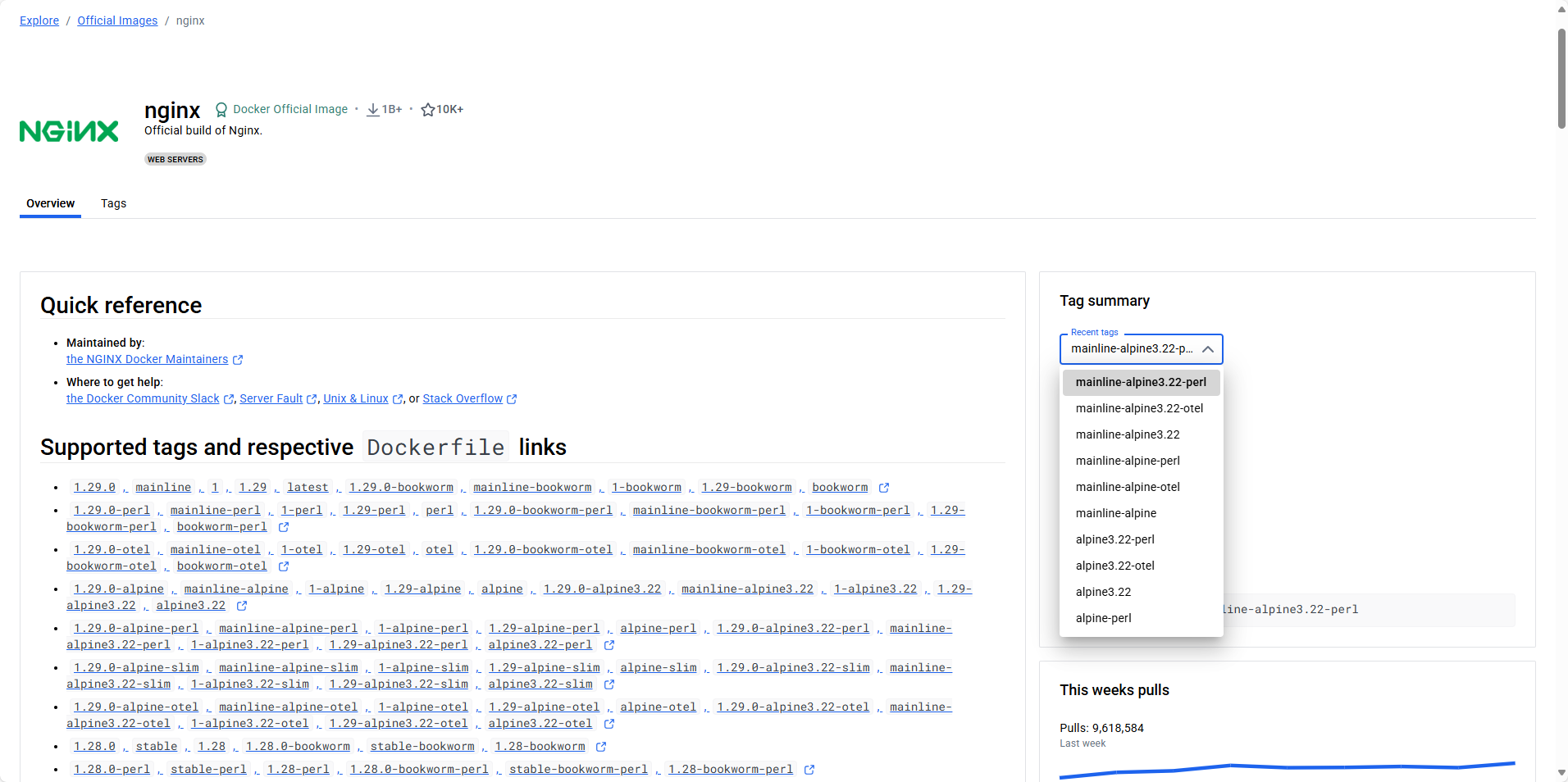Click the weekly pulls line chart
This screenshot has width=1568, height=782.
(1287, 769)
